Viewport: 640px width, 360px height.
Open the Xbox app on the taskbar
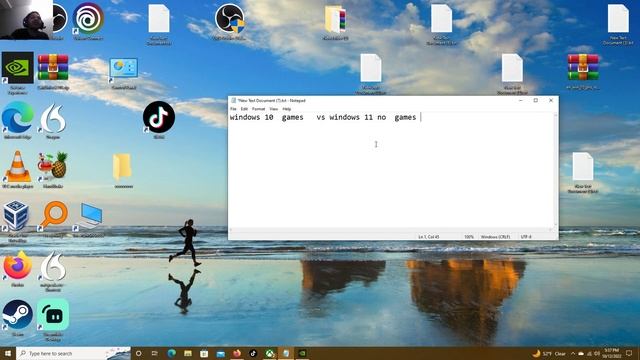(269, 353)
